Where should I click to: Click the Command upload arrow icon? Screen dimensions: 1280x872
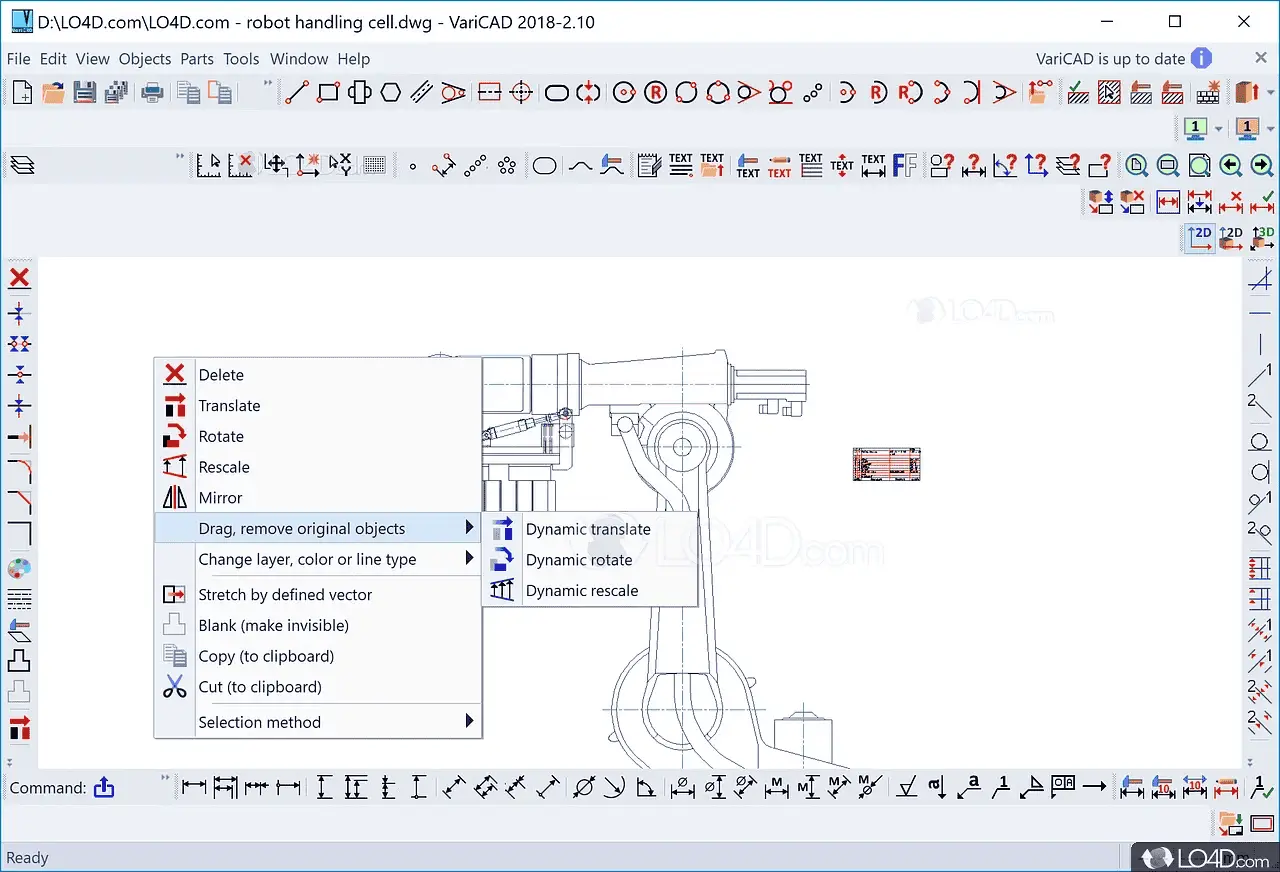click(x=104, y=788)
